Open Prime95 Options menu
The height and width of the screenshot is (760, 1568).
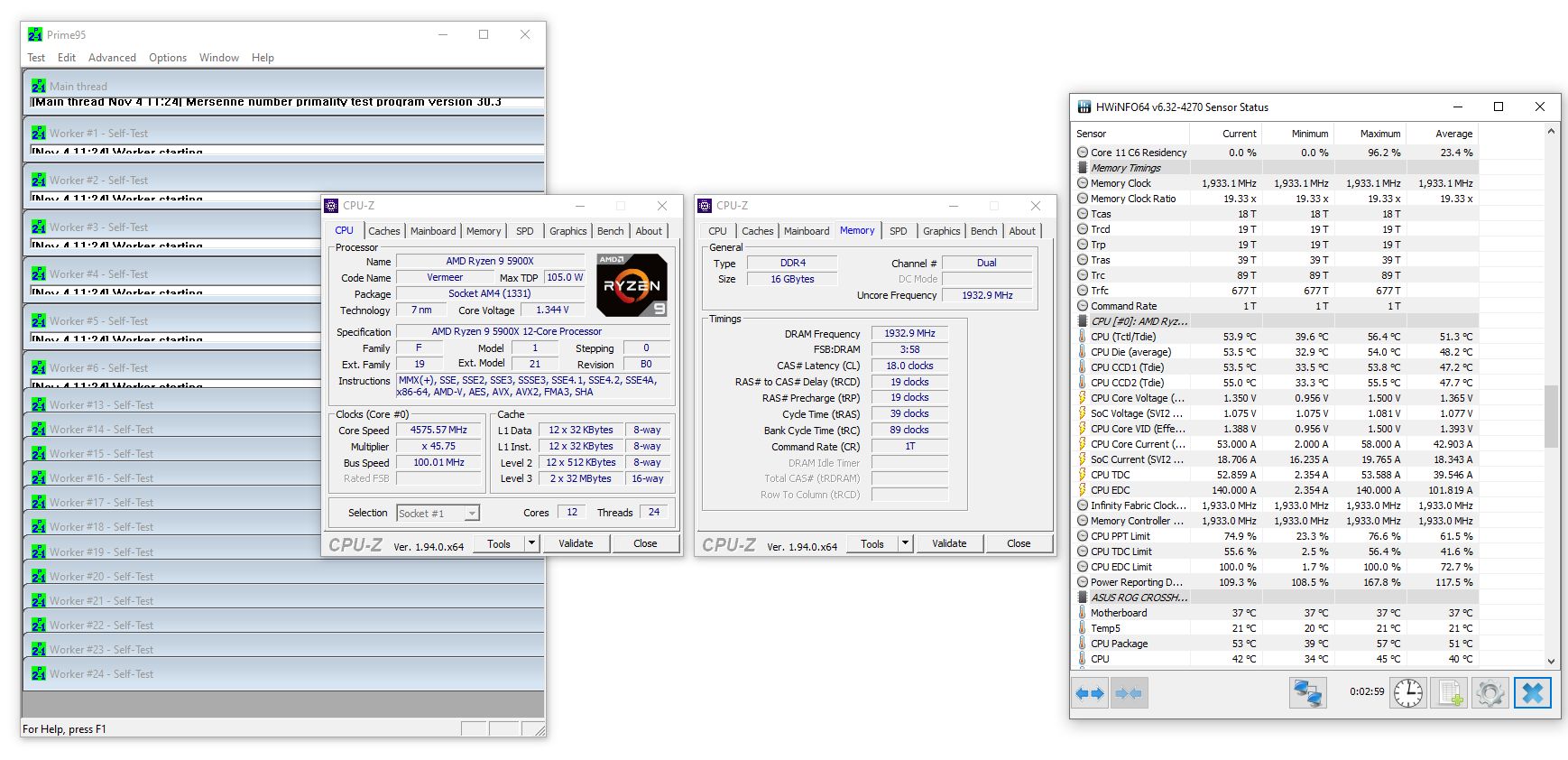(x=168, y=57)
